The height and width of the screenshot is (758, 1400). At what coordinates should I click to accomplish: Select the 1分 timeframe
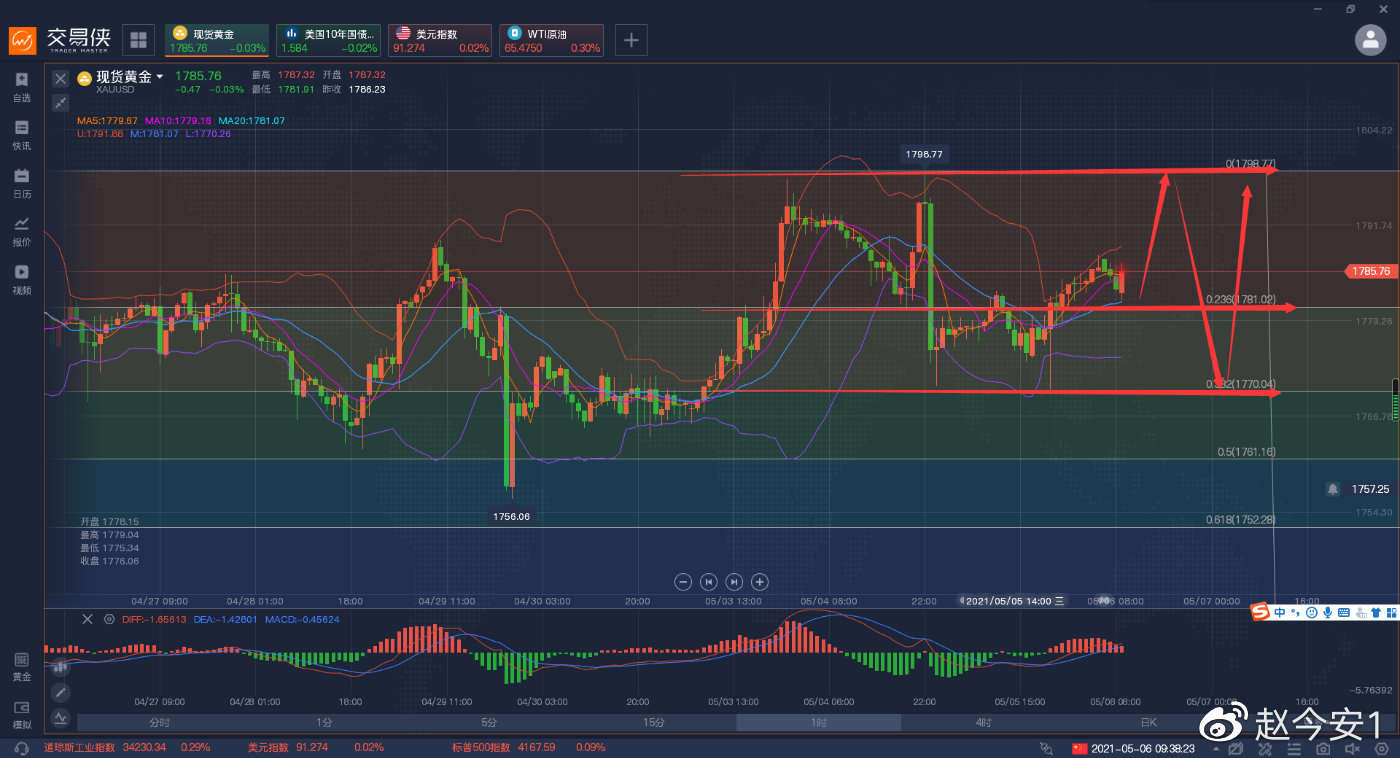tap(324, 722)
